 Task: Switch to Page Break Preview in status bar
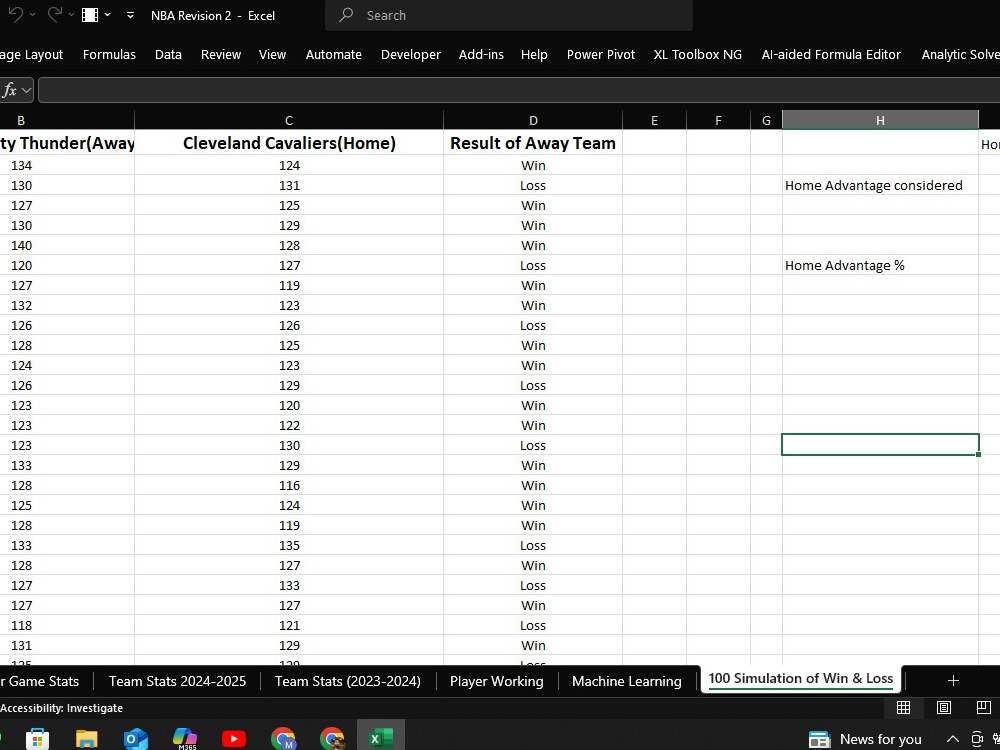983,707
